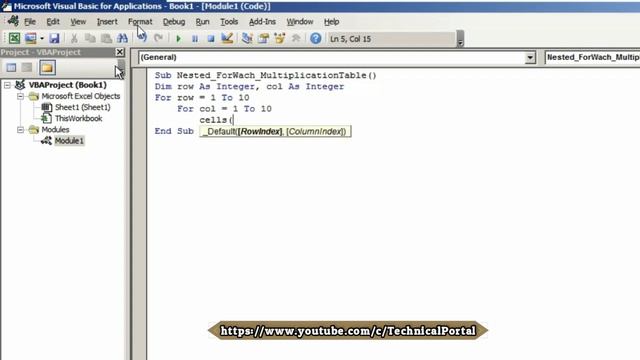Open the Add-Ins menu
Viewport: 640px width, 360px height.
262,22
